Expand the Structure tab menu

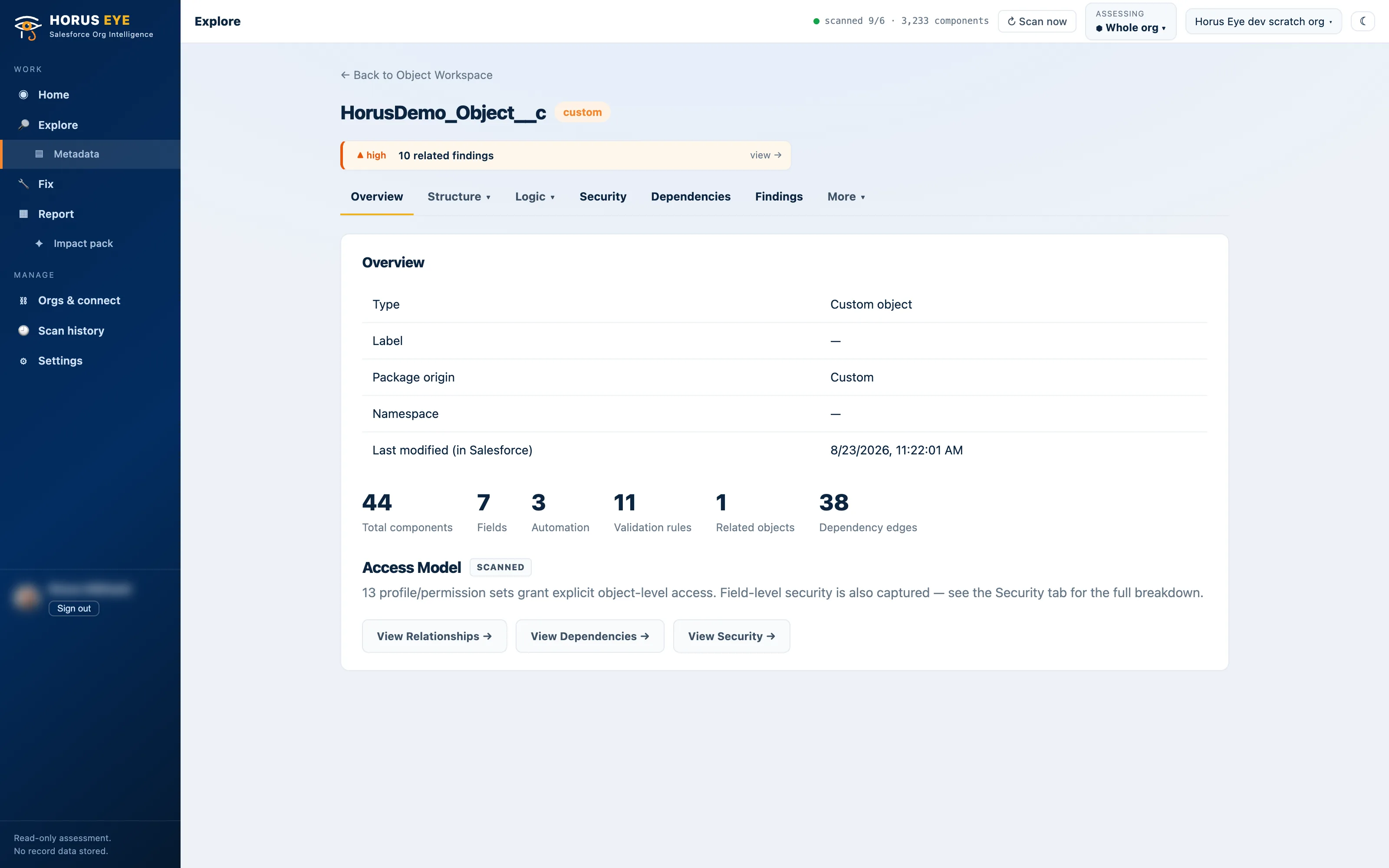click(x=459, y=197)
